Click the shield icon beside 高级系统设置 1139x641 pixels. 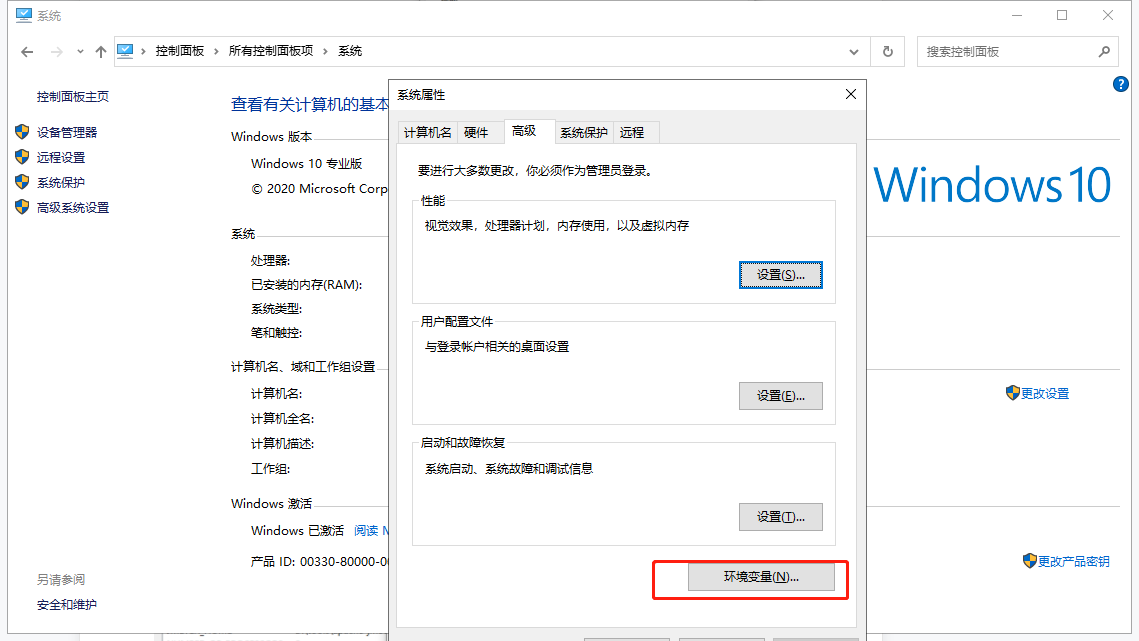(22, 207)
